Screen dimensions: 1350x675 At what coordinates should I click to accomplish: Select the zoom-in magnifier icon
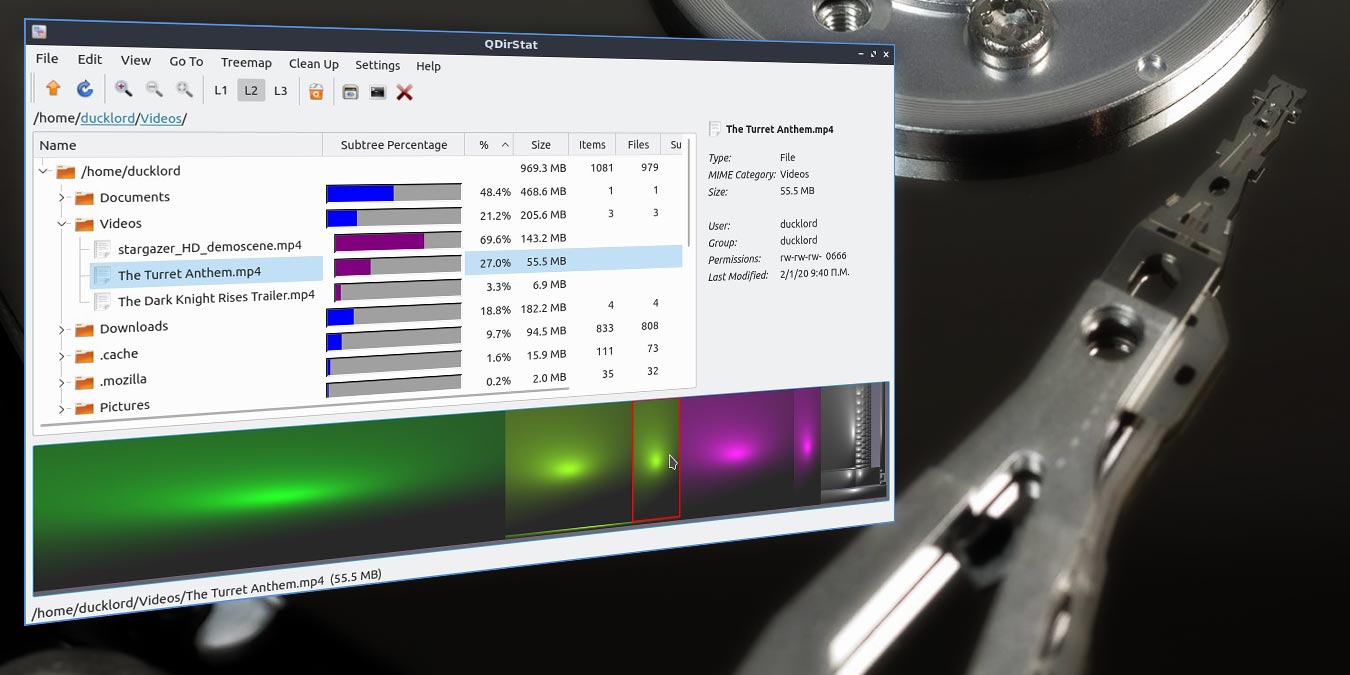(124, 90)
